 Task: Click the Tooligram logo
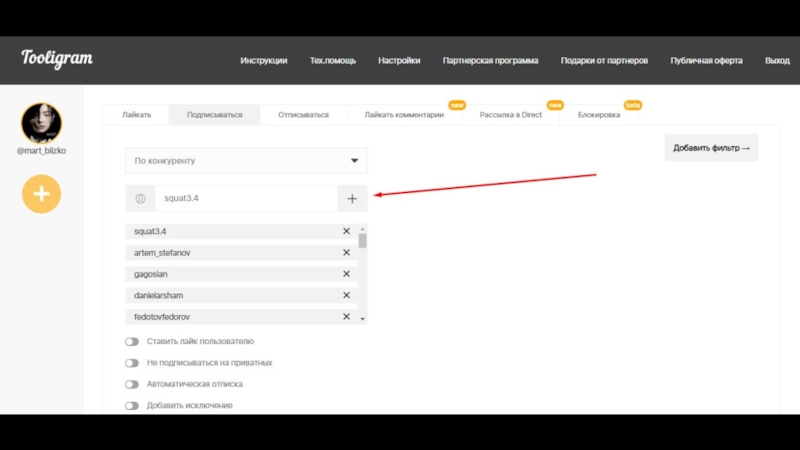tap(57, 59)
